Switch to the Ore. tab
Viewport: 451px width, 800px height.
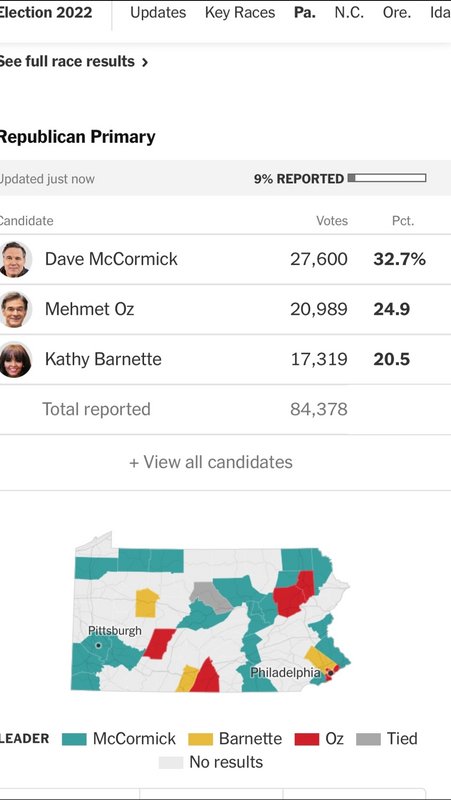click(397, 13)
